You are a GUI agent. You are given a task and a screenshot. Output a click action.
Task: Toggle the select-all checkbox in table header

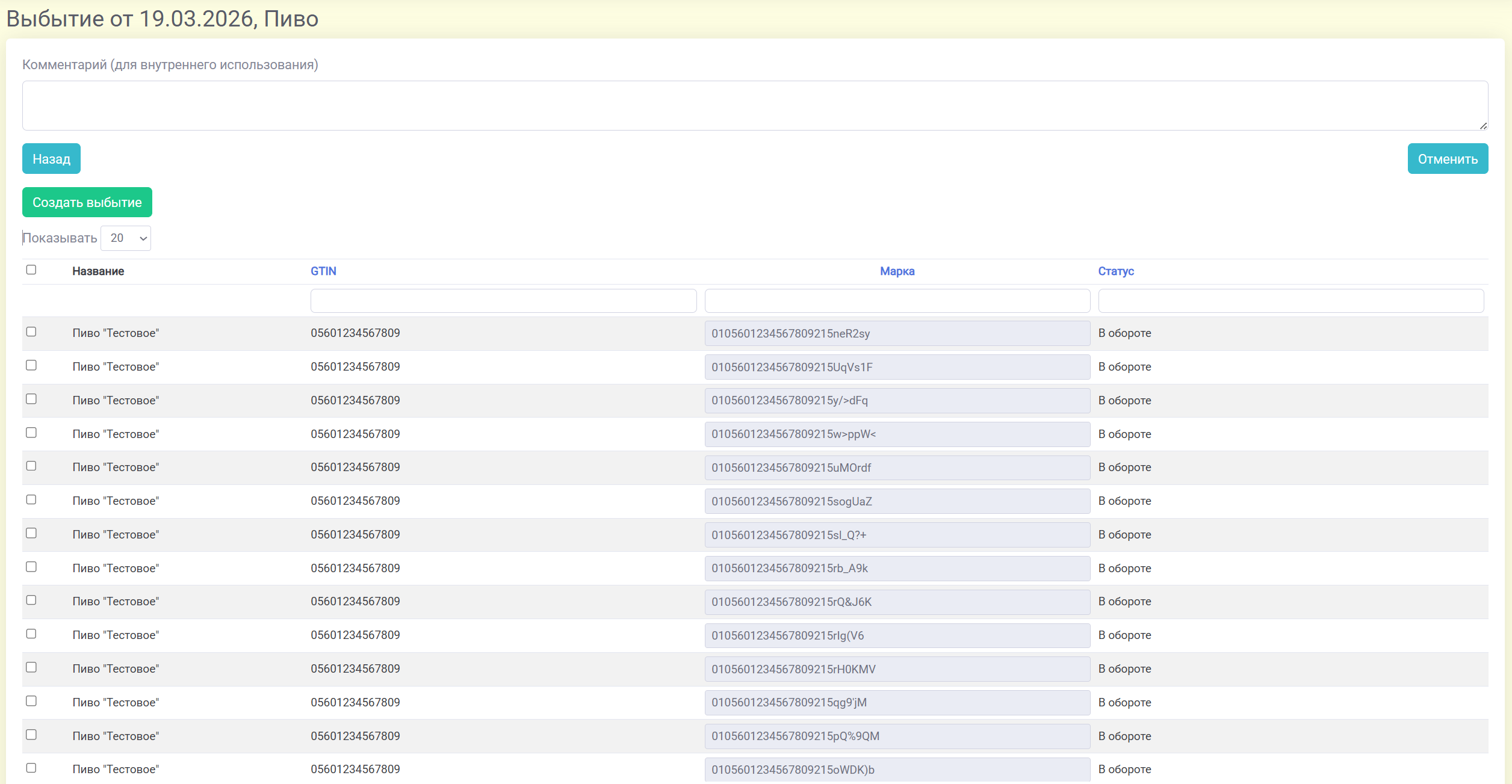[x=31, y=270]
